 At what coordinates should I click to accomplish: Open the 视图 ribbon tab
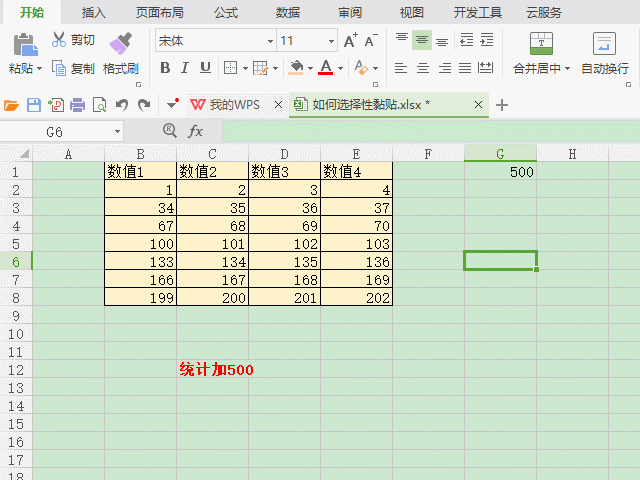pos(411,12)
